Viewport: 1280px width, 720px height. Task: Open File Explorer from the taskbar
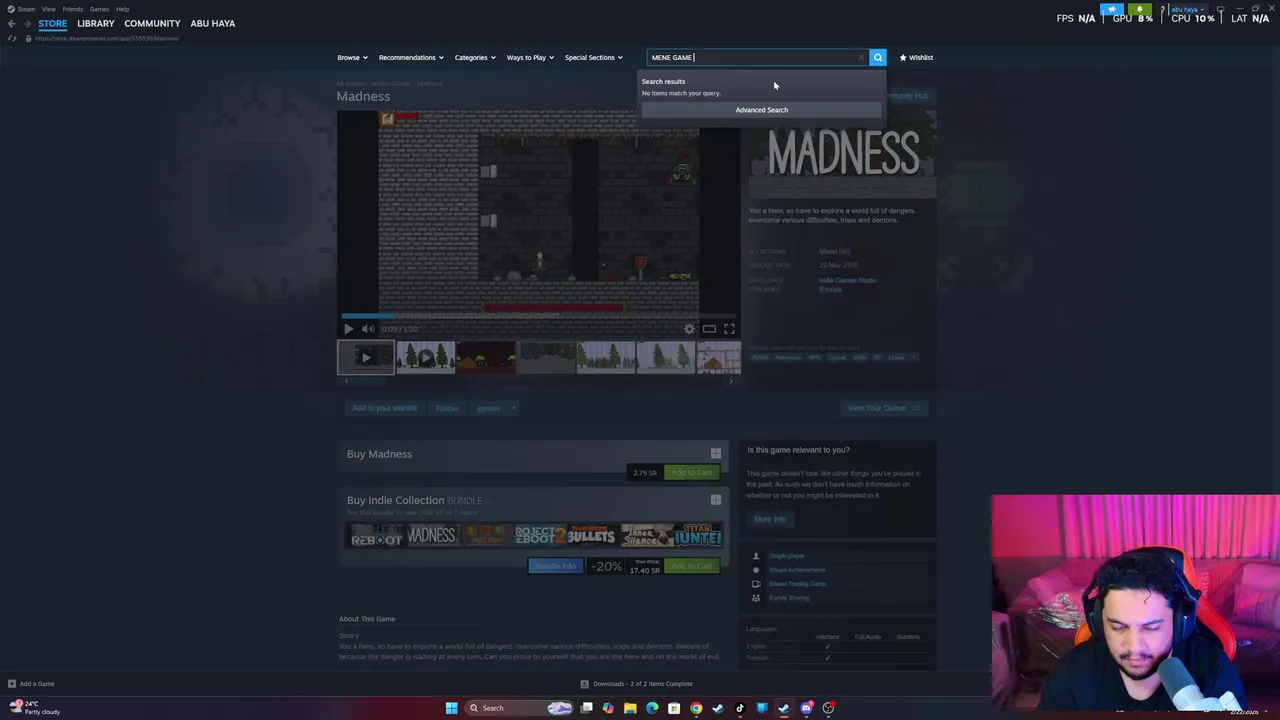(x=630, y=708)
